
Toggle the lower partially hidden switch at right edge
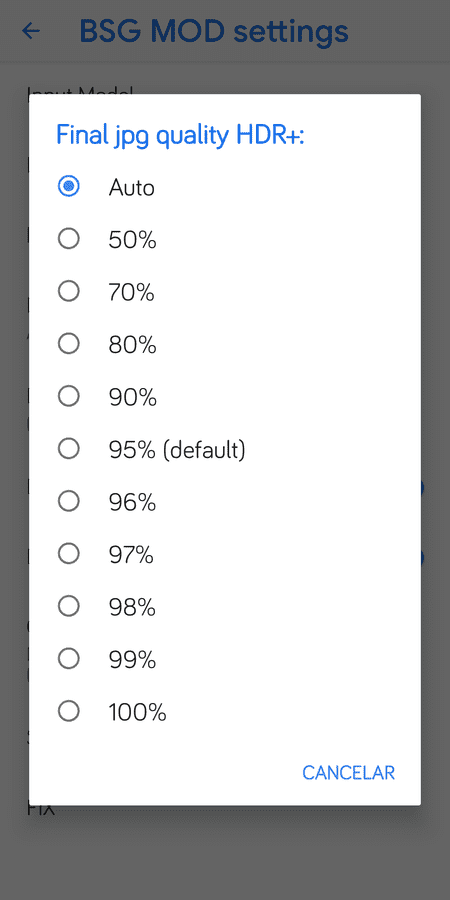click(x=422, y=557)
